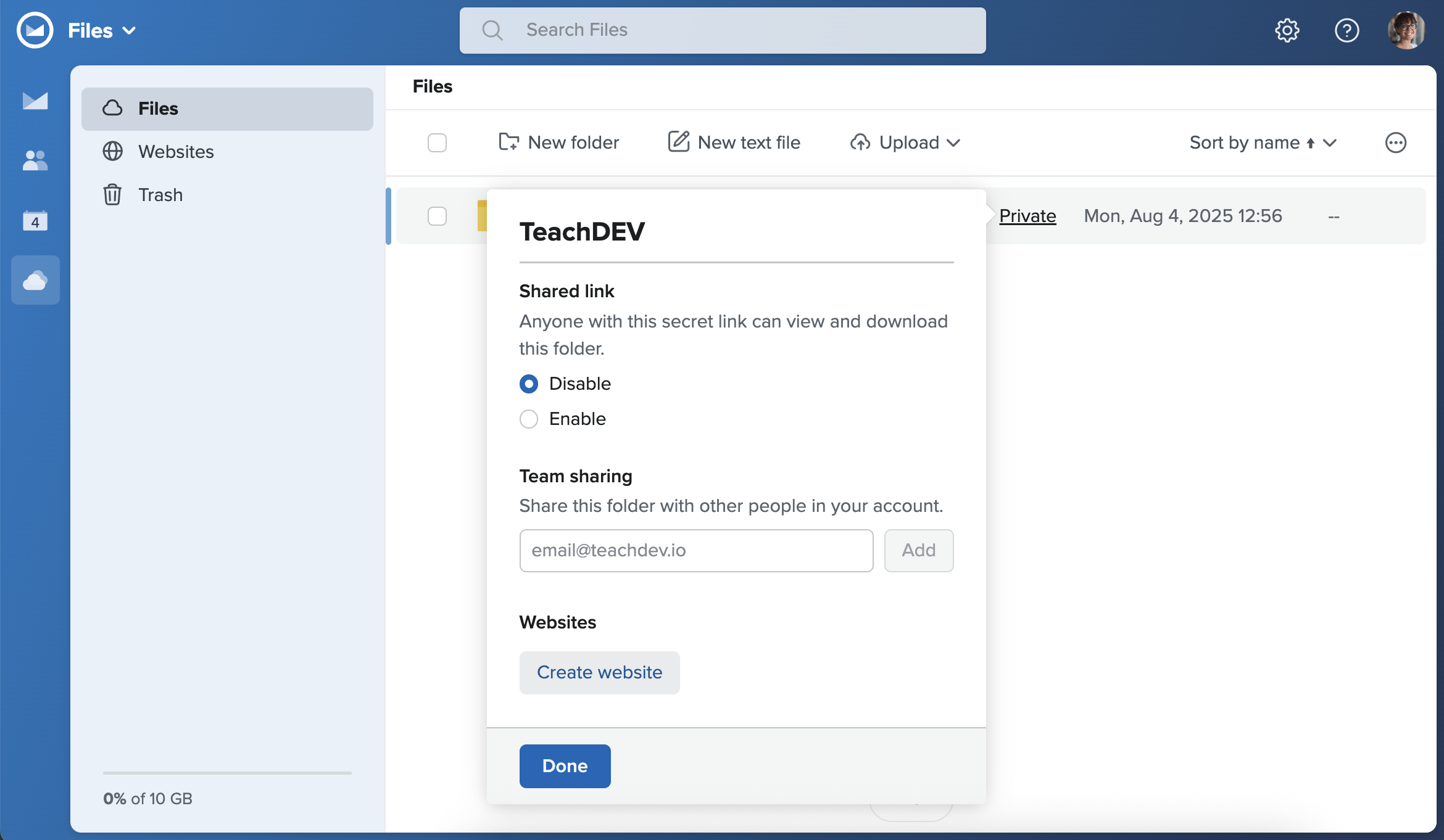Open the Files app switcher dropdown
This screenshot has height=840, width=1444.
(102, 30)
